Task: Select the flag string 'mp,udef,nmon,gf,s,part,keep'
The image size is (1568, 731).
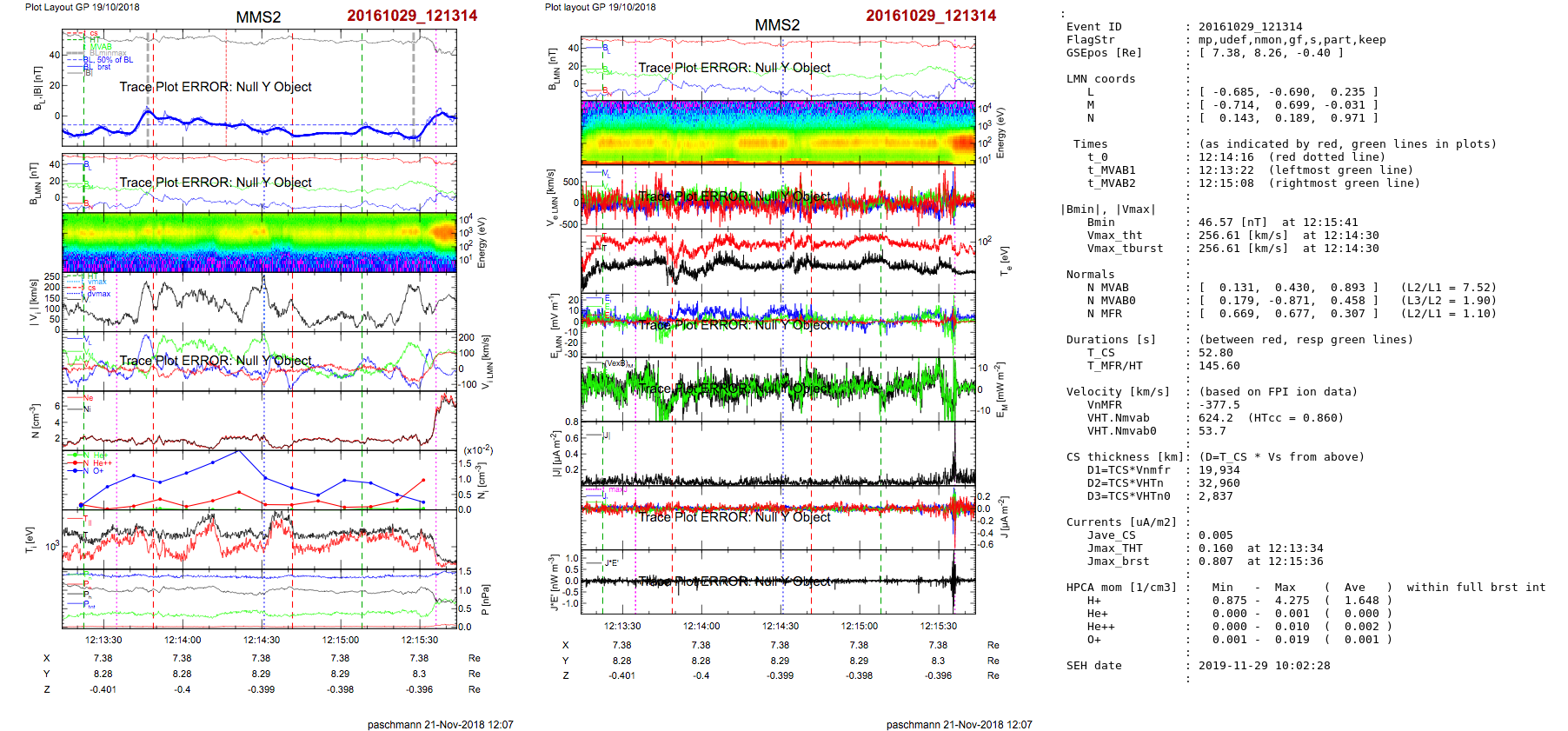Action: [x=1292, y=40]
